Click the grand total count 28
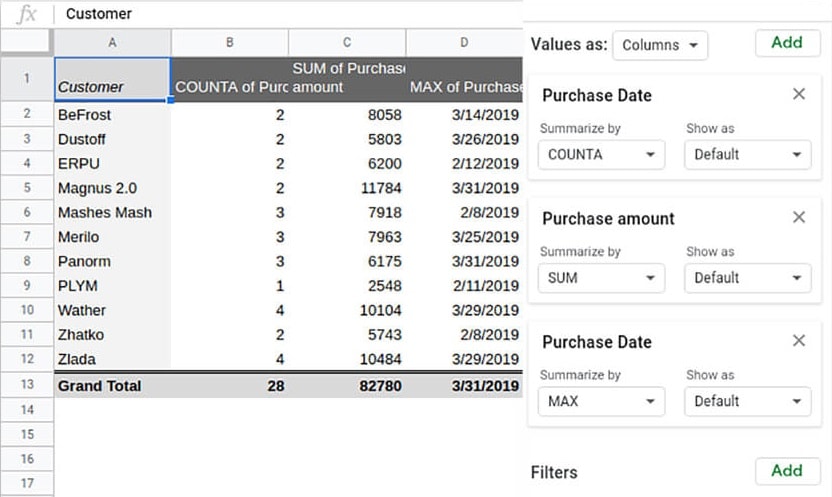 230,386
